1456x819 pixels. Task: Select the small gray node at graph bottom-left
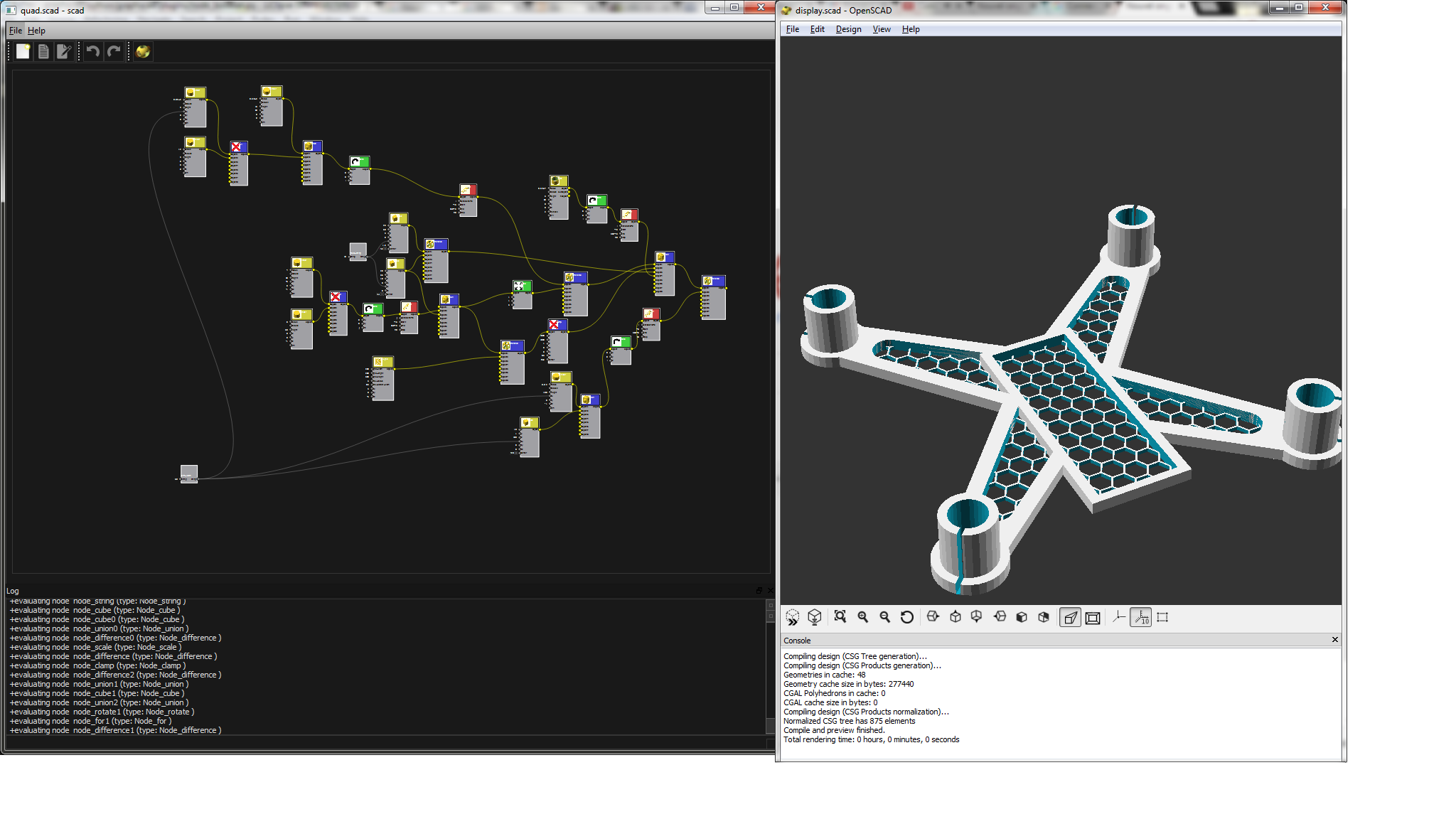[188, 474]
